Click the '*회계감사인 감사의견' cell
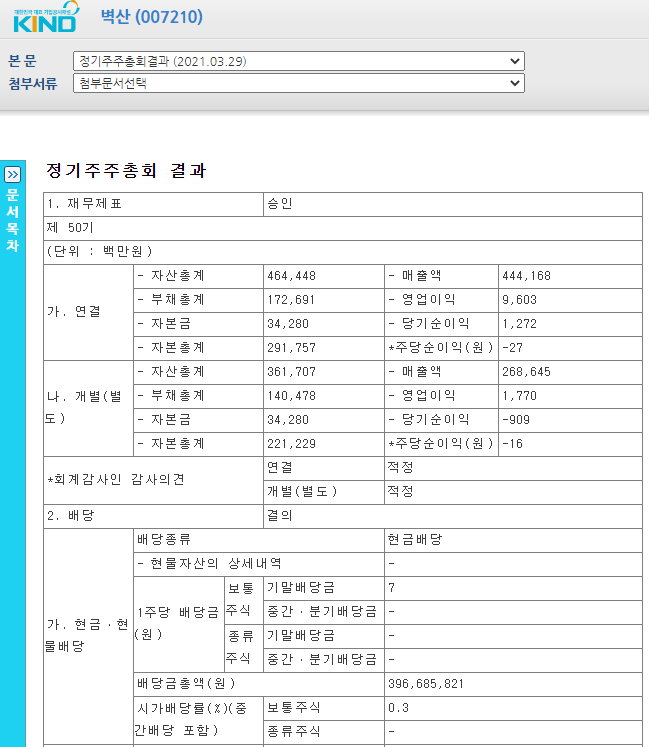Image resolution: width=649 pixels, height=747 pixels. click(x=153, y=480)
